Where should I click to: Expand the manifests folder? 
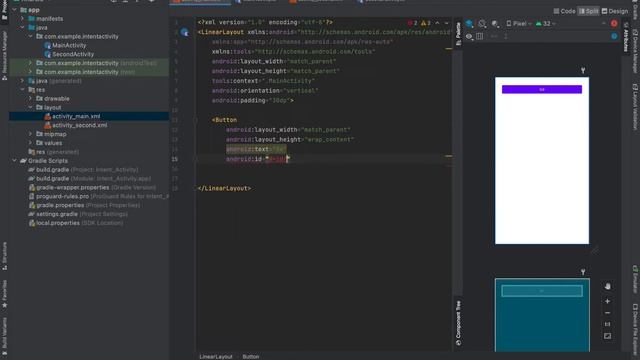coord(22,19)
